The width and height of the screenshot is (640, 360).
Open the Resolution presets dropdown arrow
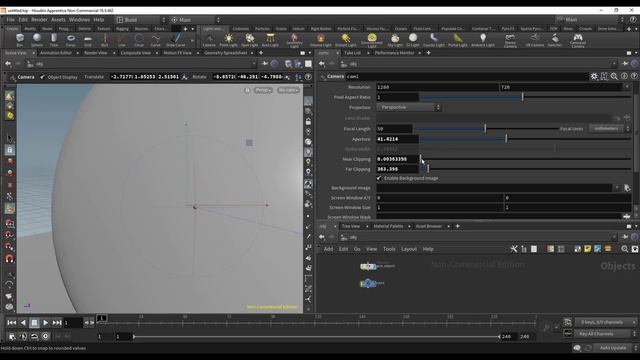[x=627, y=87]
